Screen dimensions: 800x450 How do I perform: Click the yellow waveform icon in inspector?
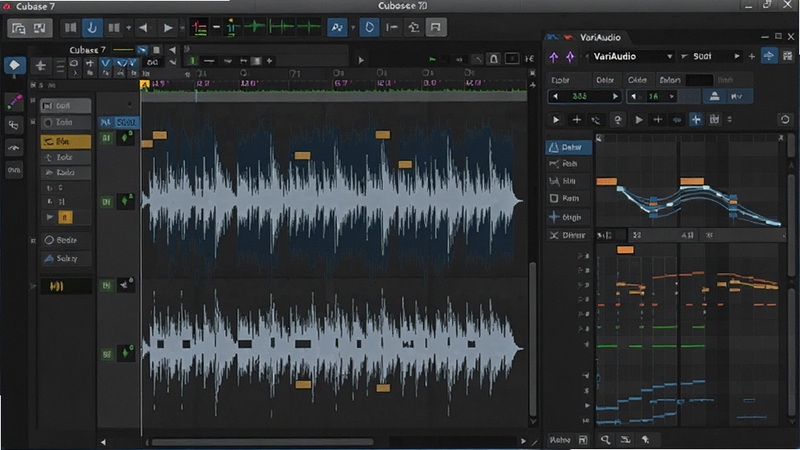(57, 286)
